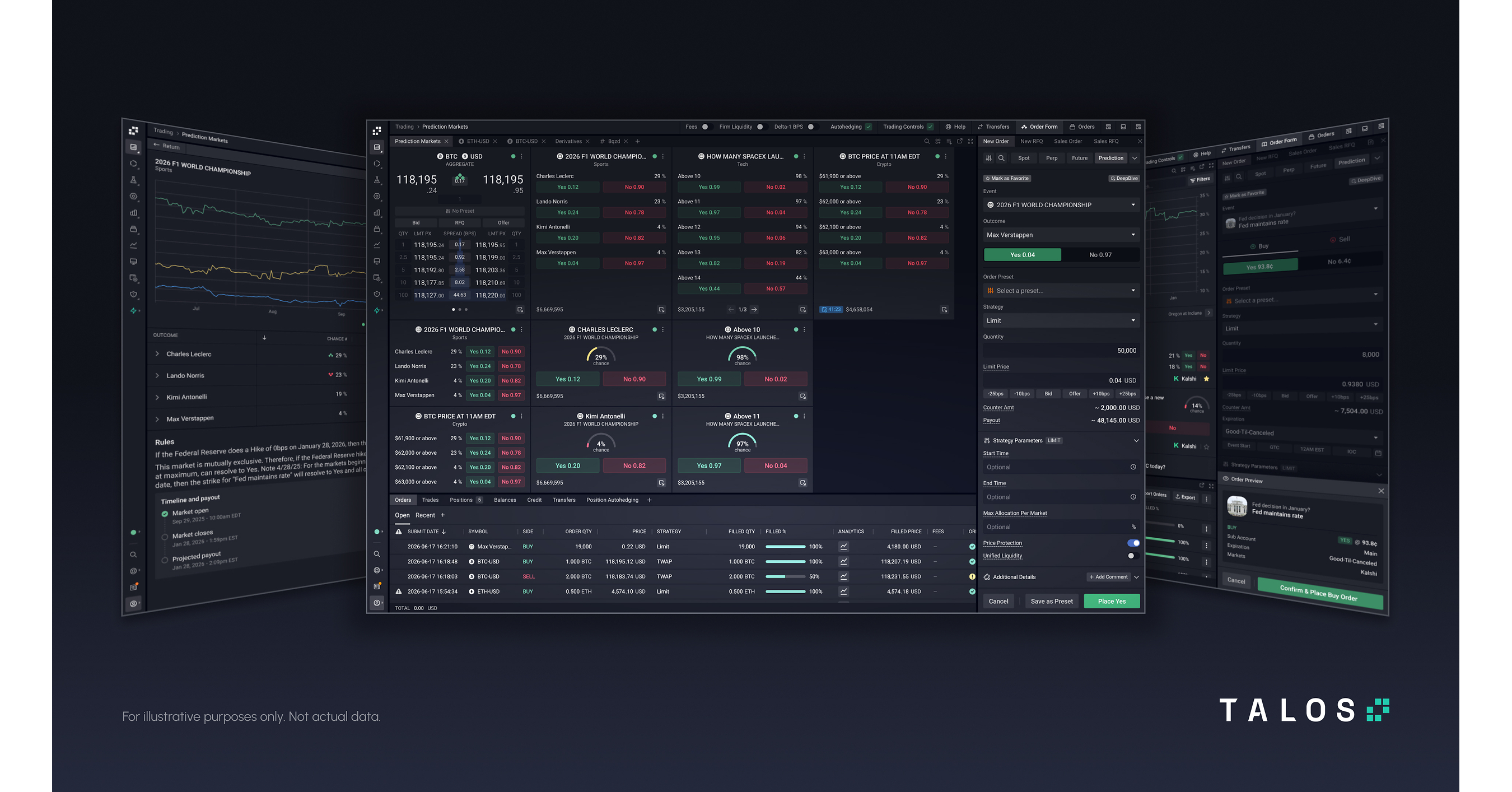Open the bar chart icon in center sidebar
Screen dimensions: 1512x792
pyautogui.click(x=377, y=212)
